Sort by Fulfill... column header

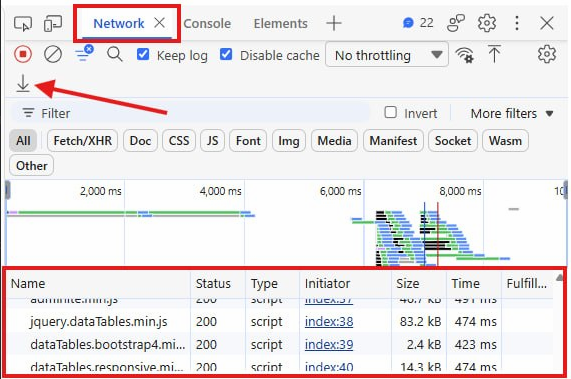click(527, 284)
